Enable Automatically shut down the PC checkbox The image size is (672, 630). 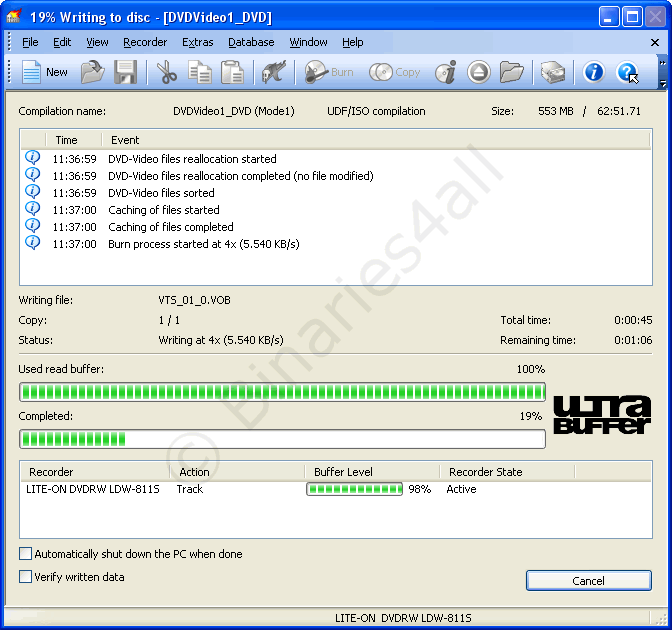point(25,554)
